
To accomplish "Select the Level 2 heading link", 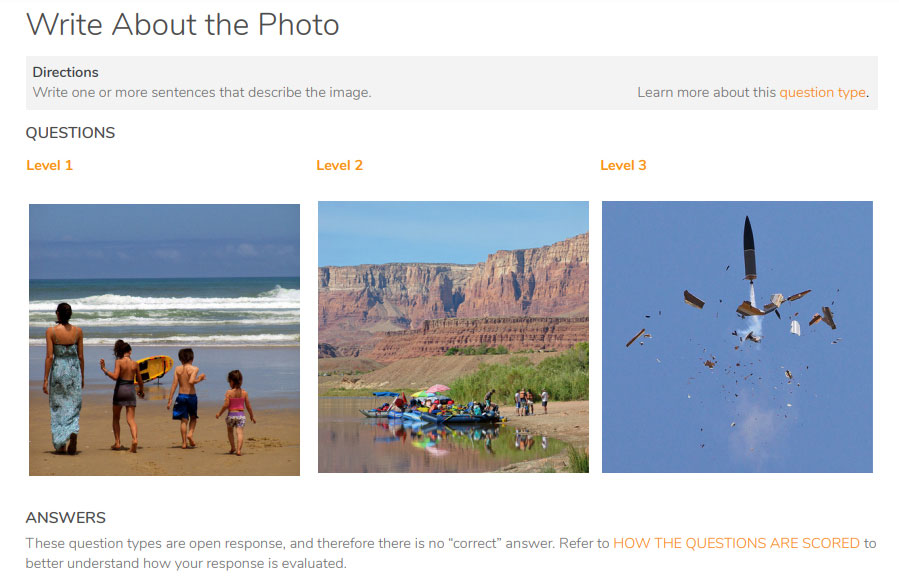I will (x=339, y=165).
